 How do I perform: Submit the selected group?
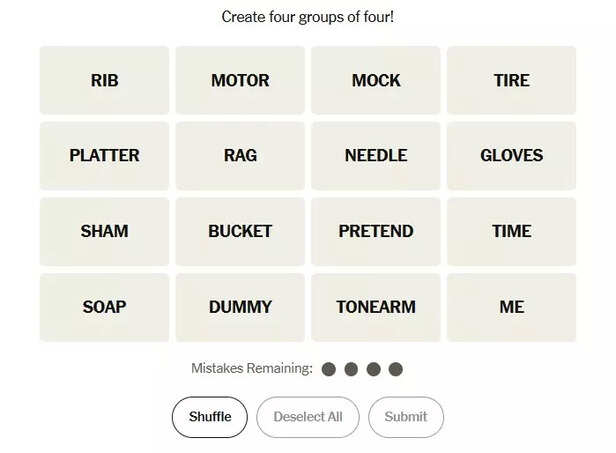[x=405, y=417]
